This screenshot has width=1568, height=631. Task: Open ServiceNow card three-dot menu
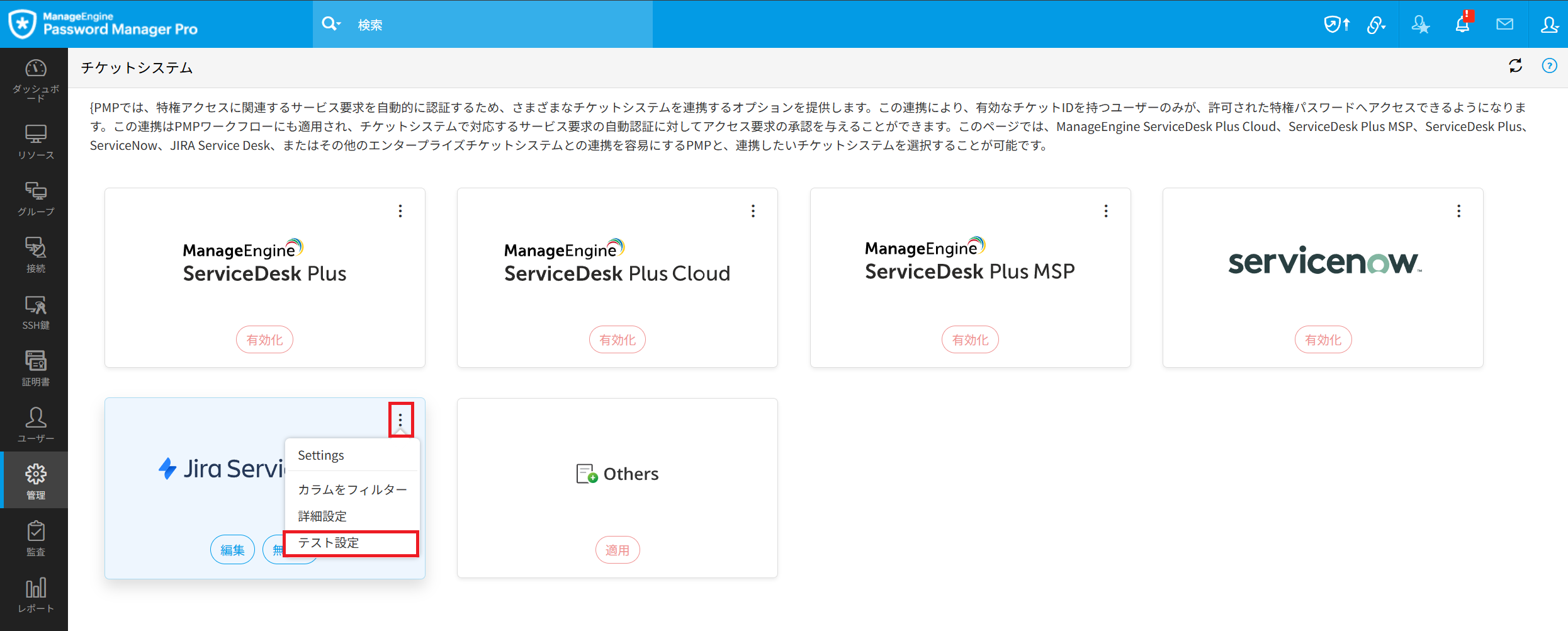(x=1458, y=211)
